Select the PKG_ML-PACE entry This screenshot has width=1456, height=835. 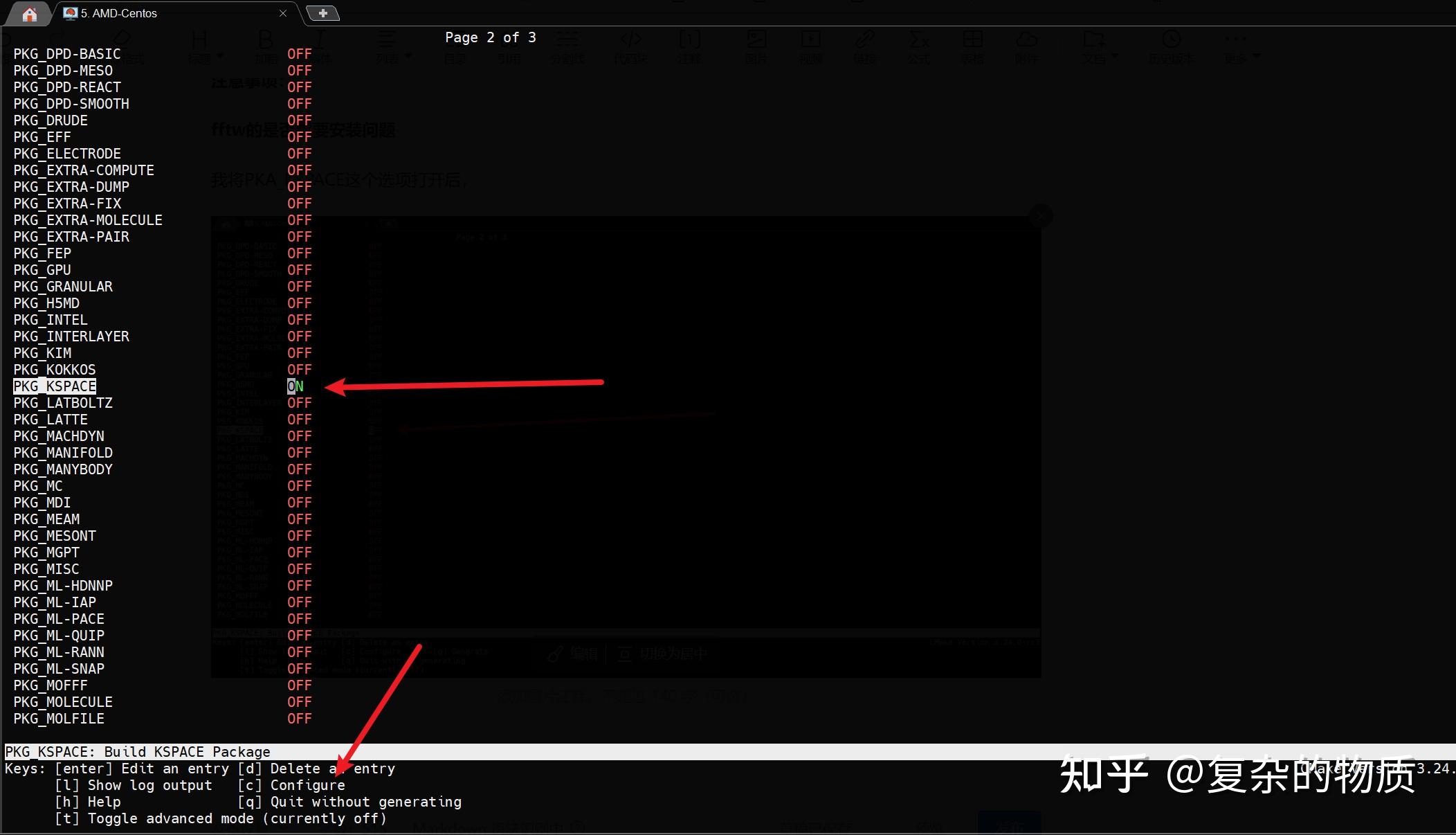tap(59, 619)
